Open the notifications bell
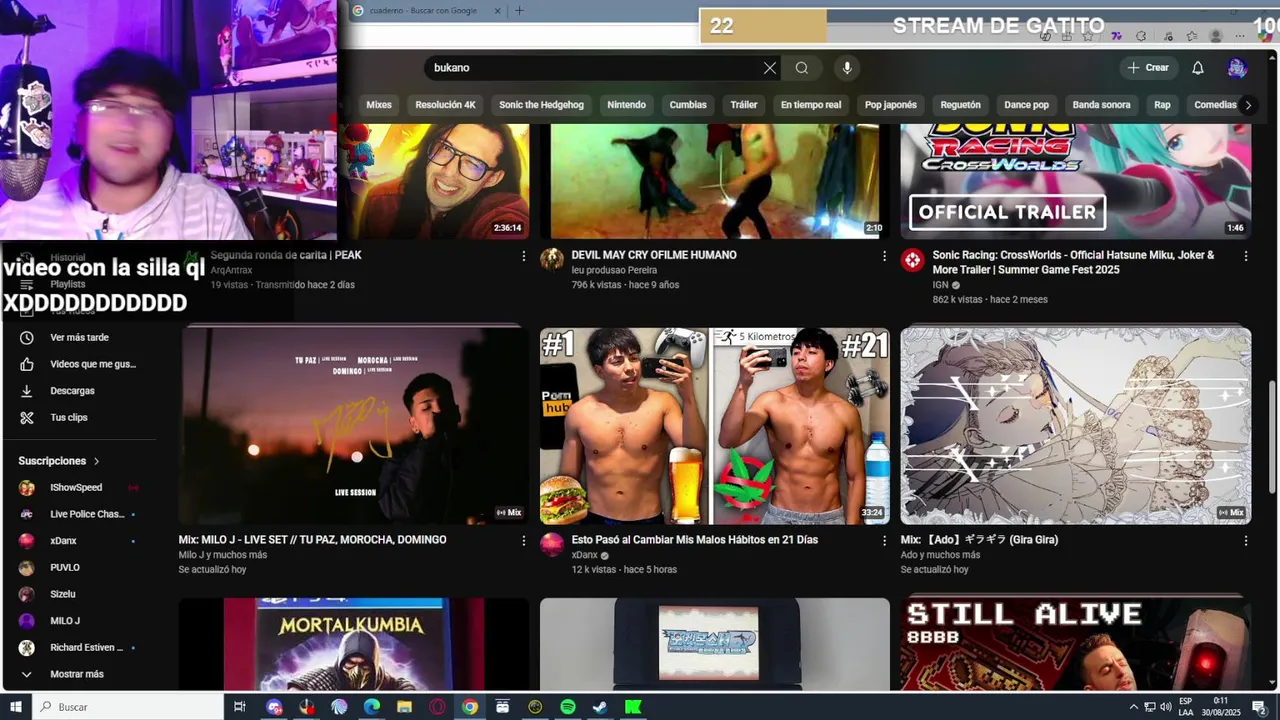1280x720 pixels. point(1198,68)
